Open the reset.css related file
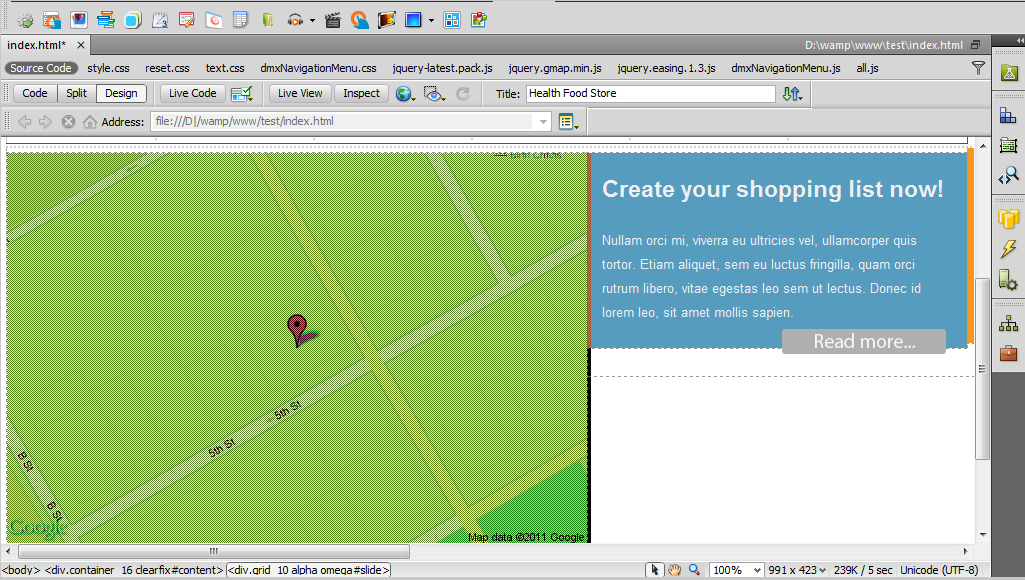Viewport: 1025px width, 580px height. (167, 68)
